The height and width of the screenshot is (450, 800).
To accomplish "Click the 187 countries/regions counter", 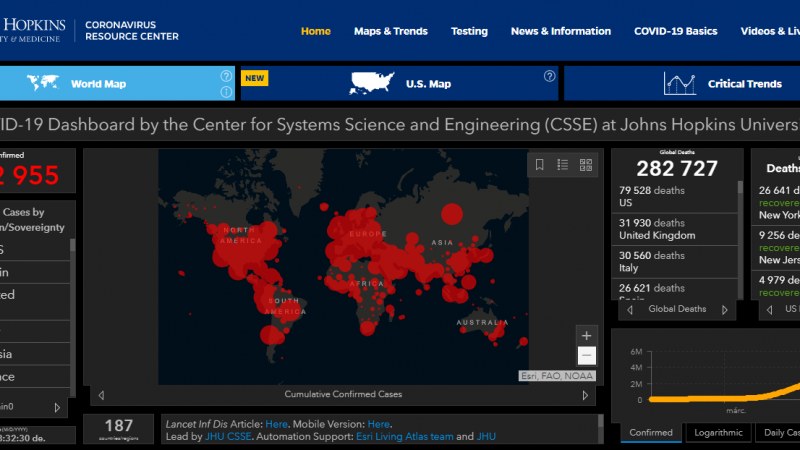I will coord(118,429).
